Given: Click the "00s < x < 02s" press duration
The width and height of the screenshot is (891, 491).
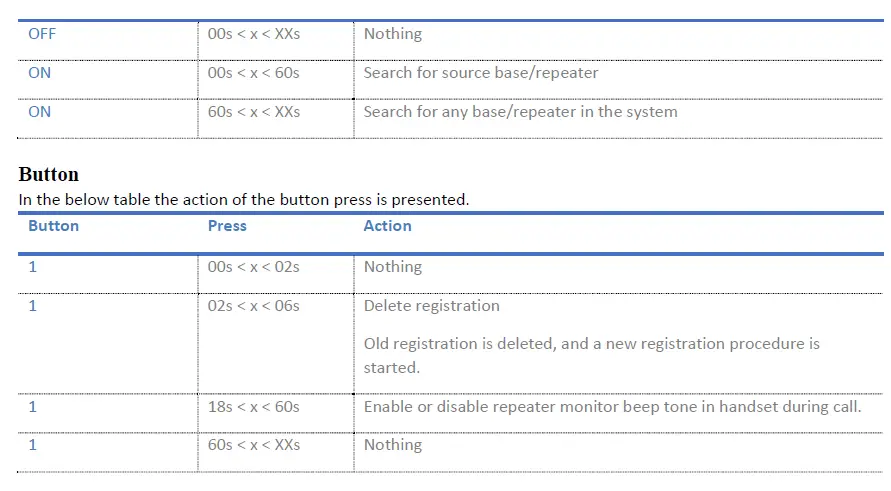Looking at the screenshot, I should pyautogui.click(x=254, y=267).
